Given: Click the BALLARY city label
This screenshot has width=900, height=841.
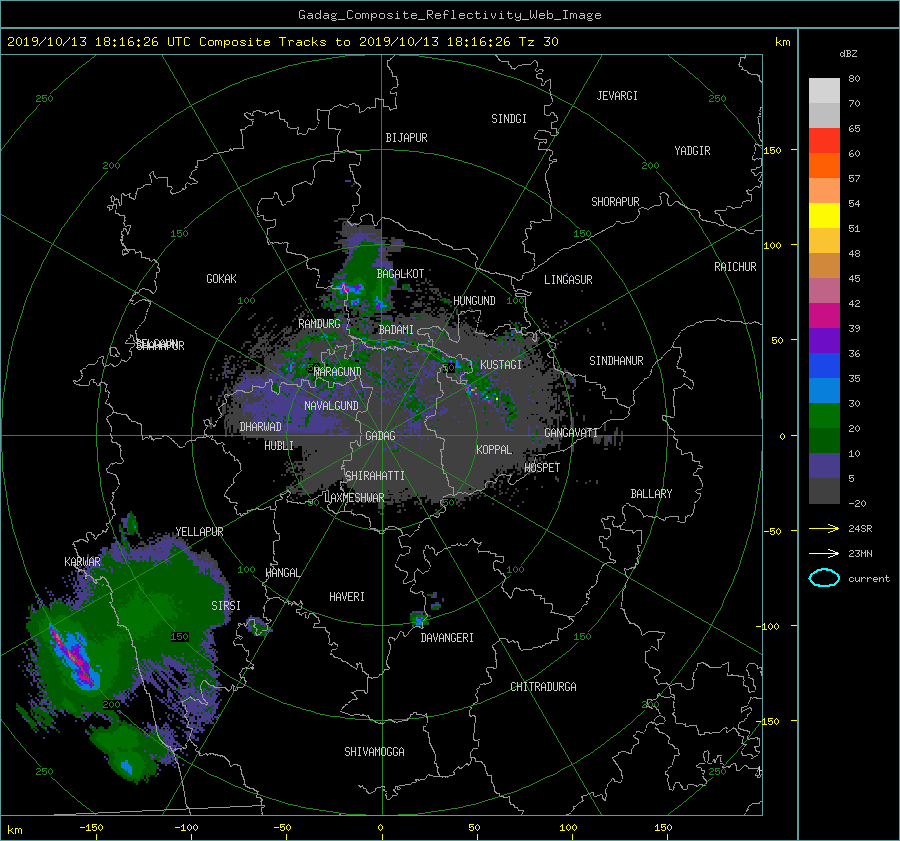Looking at the screenshot, I should (x=651, y=494).
